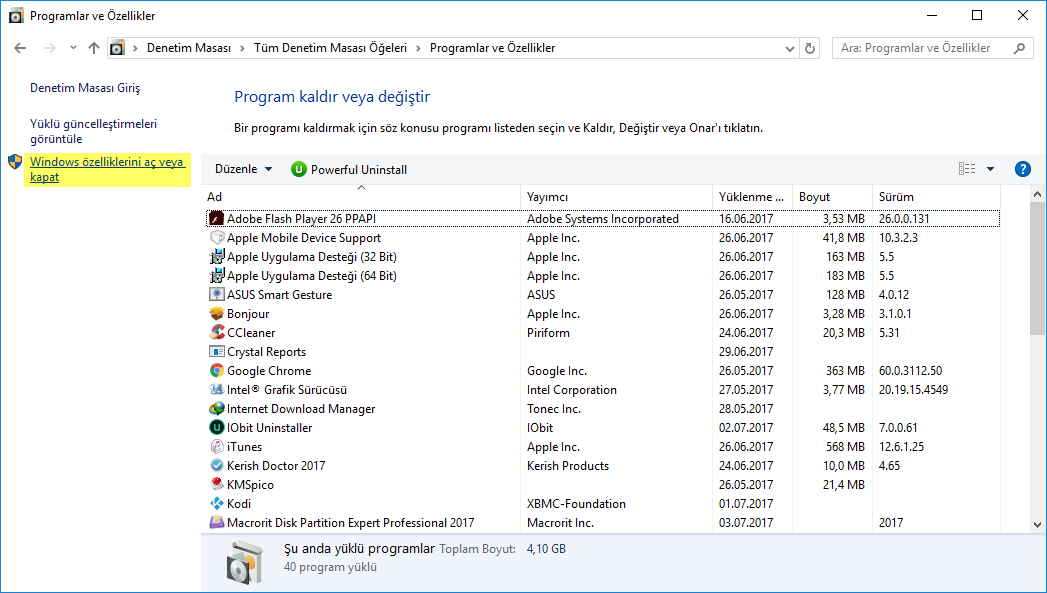Click the Tonec Inc. publisher cell
This screenshot has height=593, width=1047.
[x=554, y=409]
